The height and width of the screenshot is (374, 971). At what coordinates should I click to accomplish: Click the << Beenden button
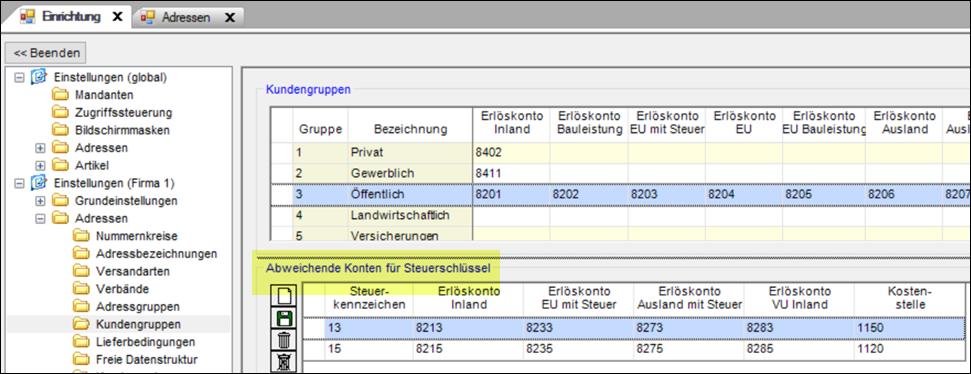(x=46, y=53)
